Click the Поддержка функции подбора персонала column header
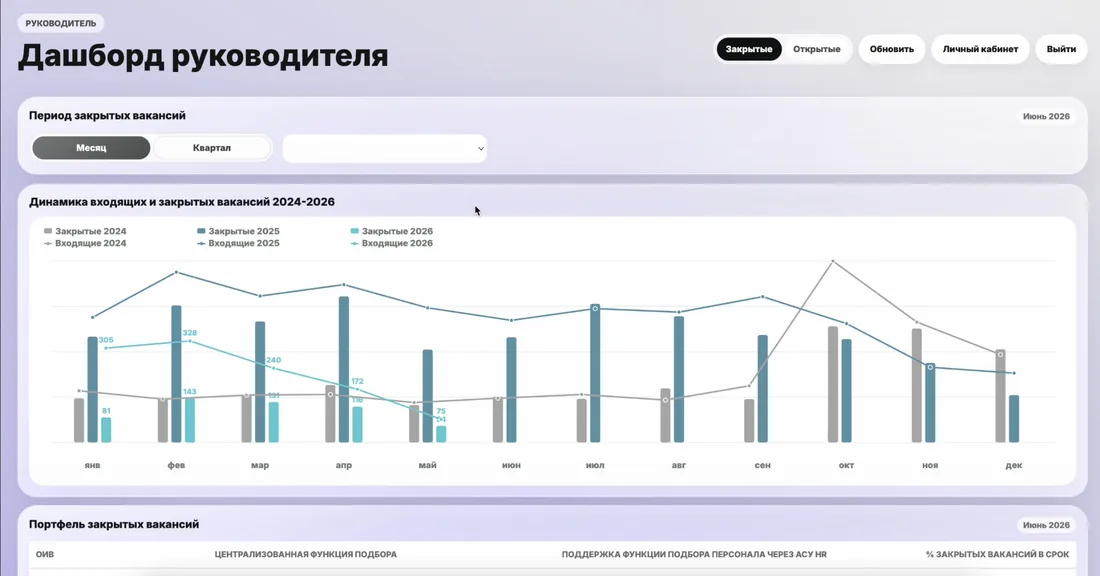This screenshot has height=576, width=1100. pos(694,554)
